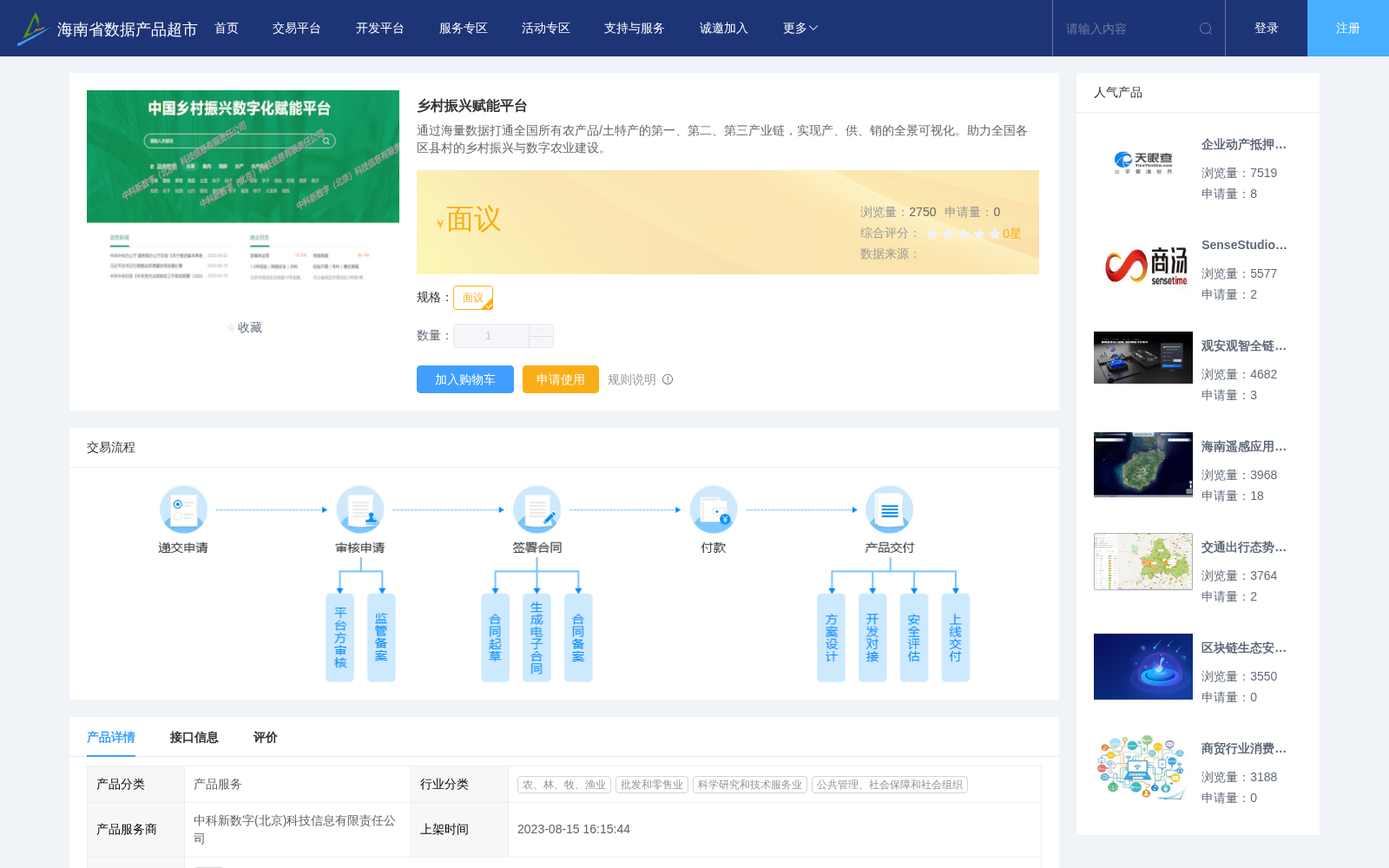Click the 收藏 favorite star icon

click(x=231, y=328)
